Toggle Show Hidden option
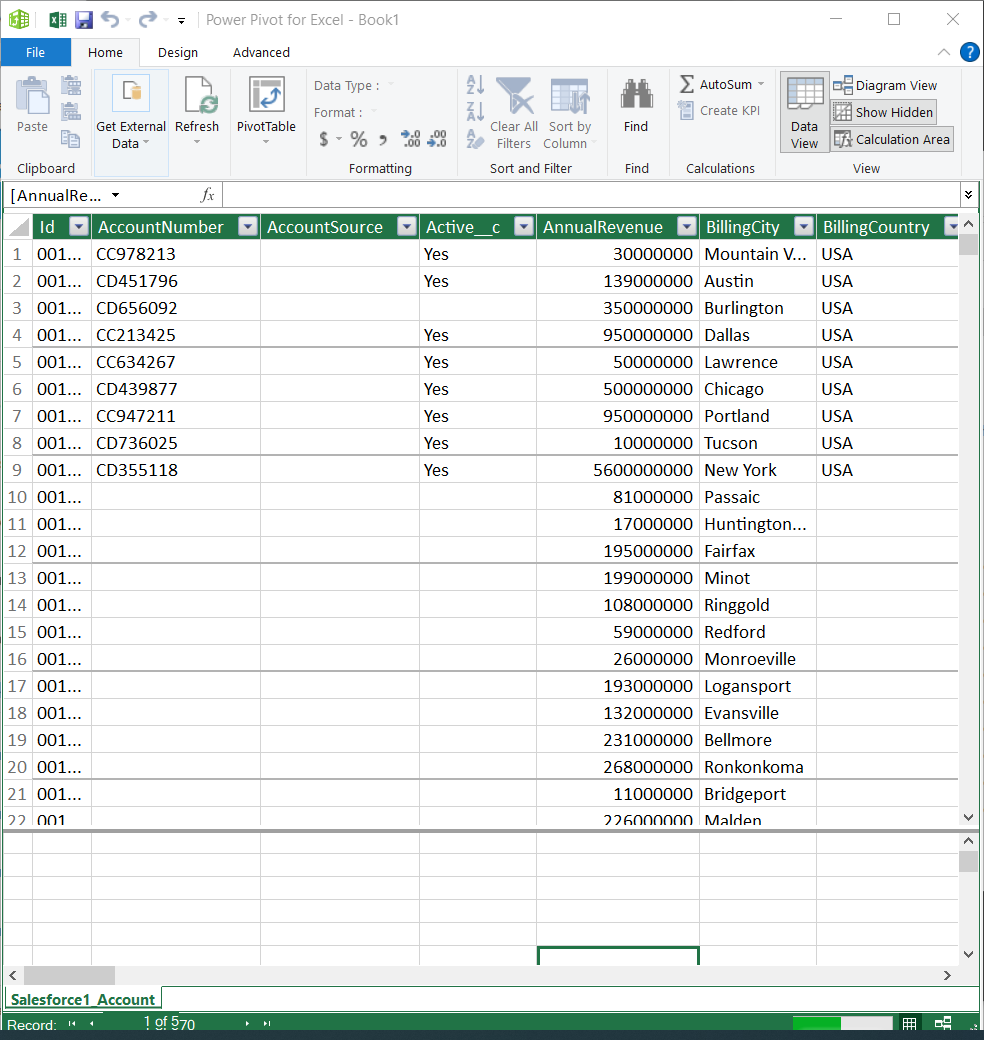984x1040 pixels. [x=883, y=112]
